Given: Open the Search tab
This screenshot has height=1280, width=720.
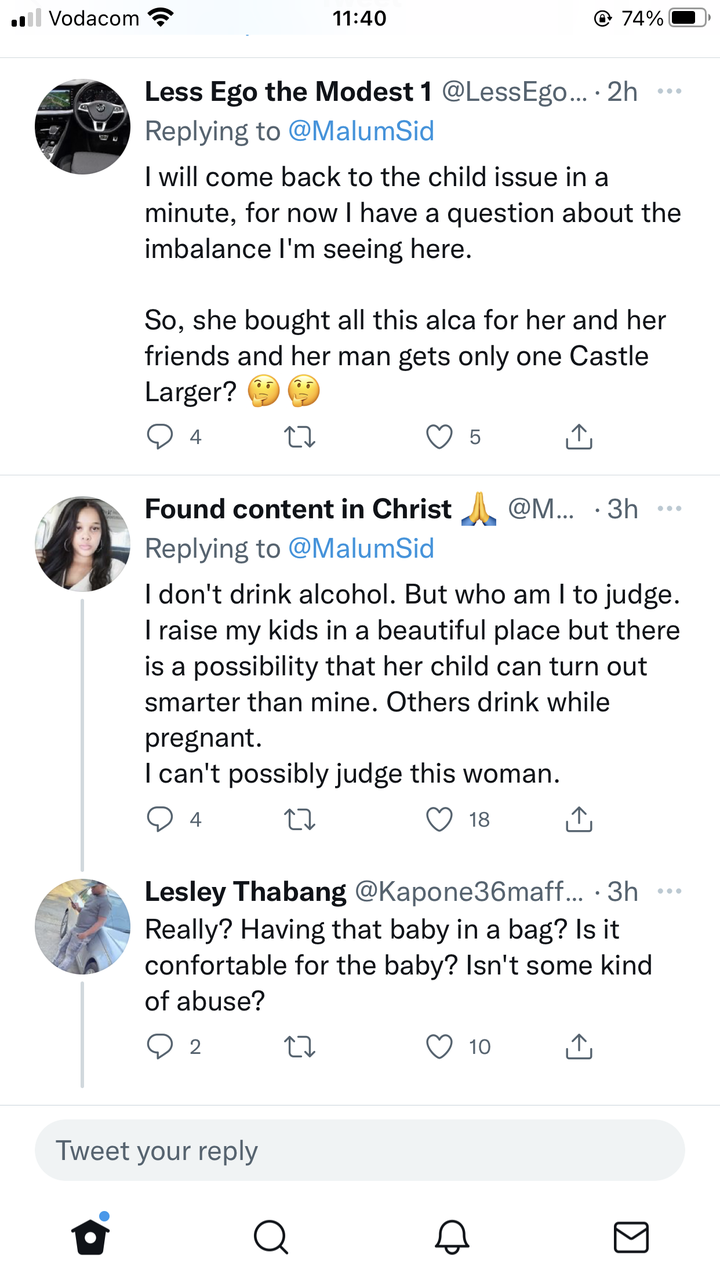Looking at the screenshot, I should 270,1237.
